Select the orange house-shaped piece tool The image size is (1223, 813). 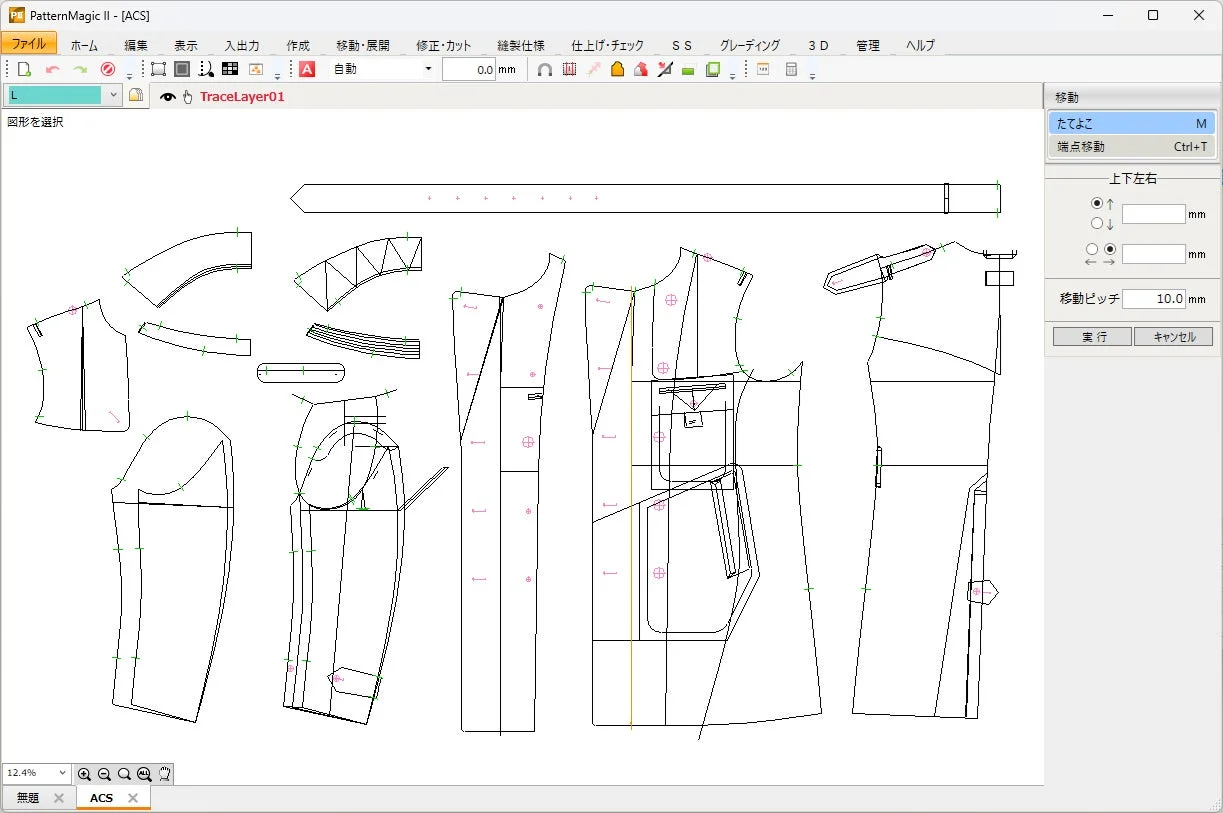point(615,68)
